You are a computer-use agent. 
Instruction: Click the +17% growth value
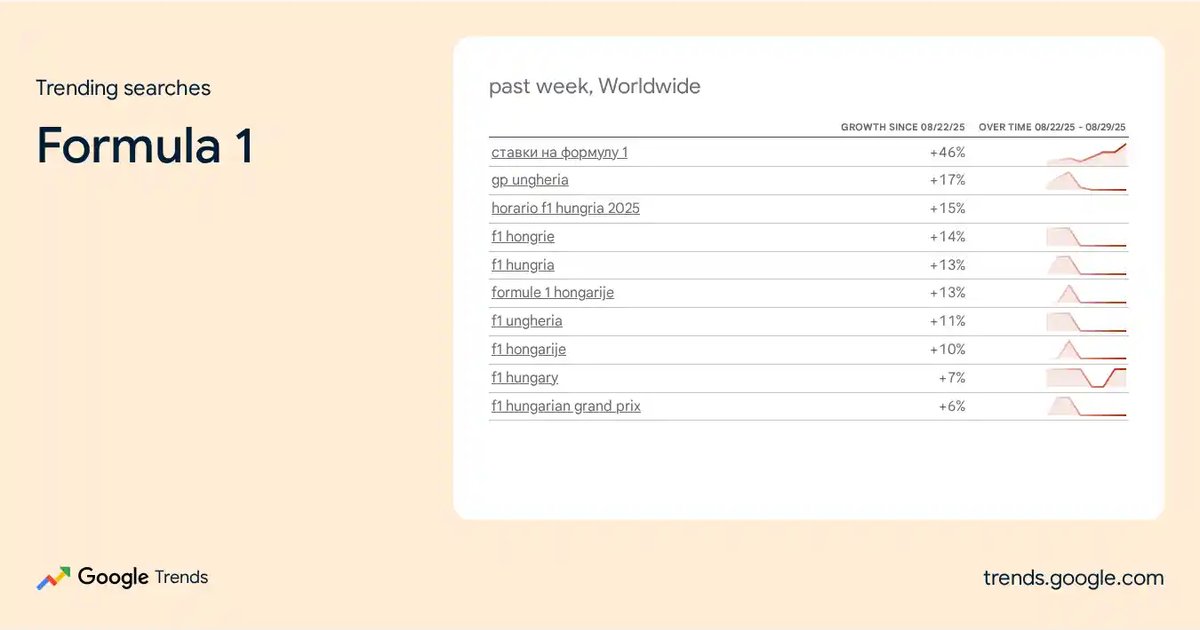click(x=947, y=181)
